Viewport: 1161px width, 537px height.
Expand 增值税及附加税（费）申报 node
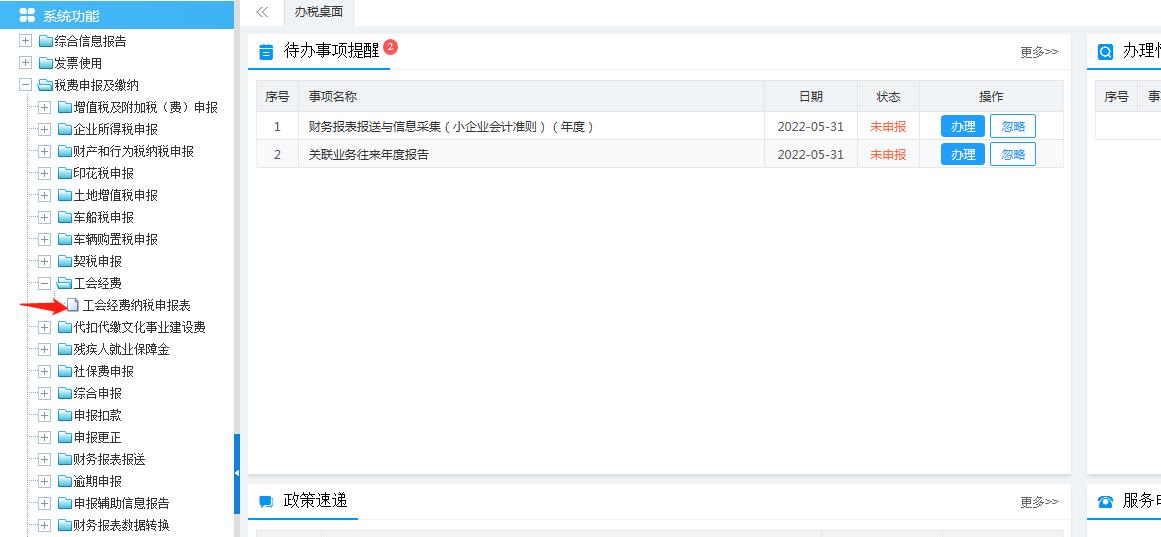[44, 107]
